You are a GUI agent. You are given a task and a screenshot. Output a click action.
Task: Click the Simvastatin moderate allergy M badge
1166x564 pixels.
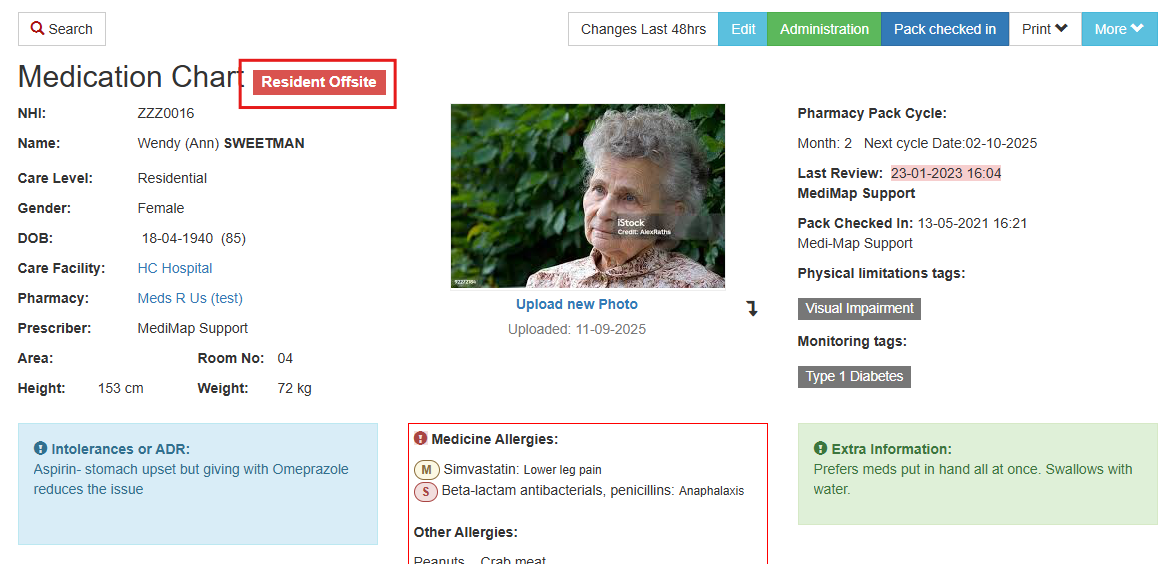[x=426, y=470]
